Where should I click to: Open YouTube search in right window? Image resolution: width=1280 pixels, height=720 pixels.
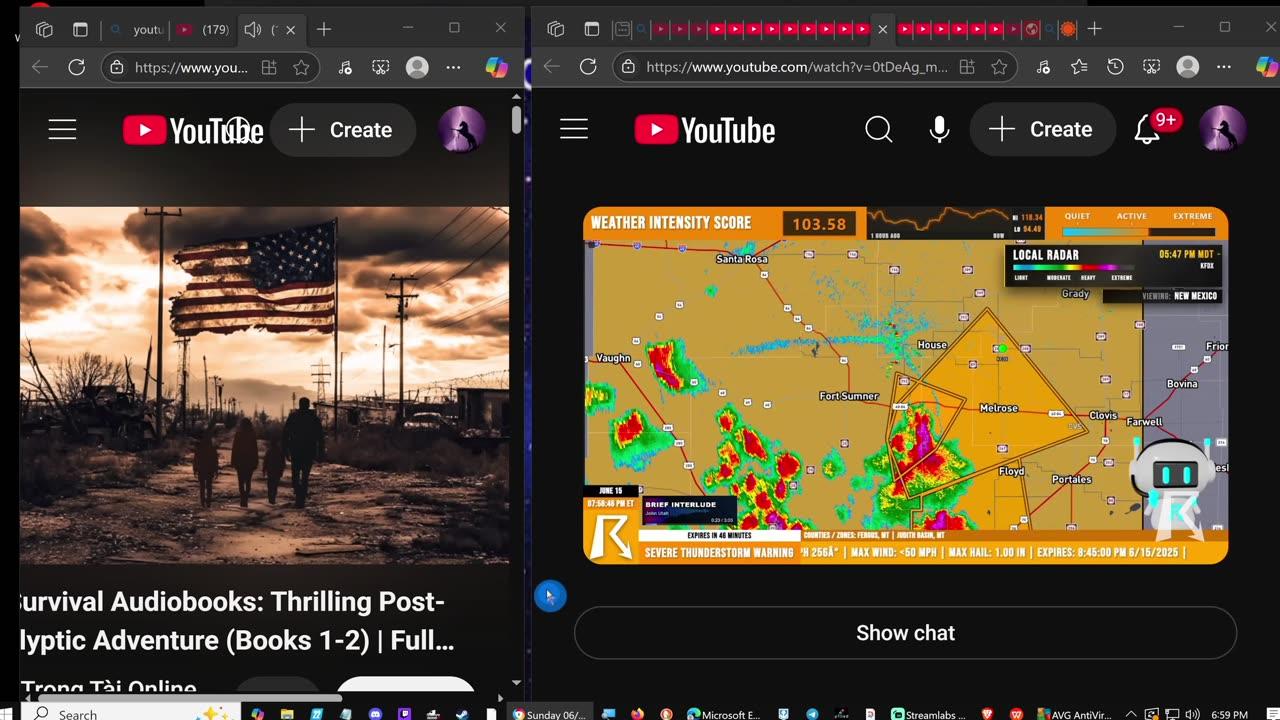pos(879,129)
